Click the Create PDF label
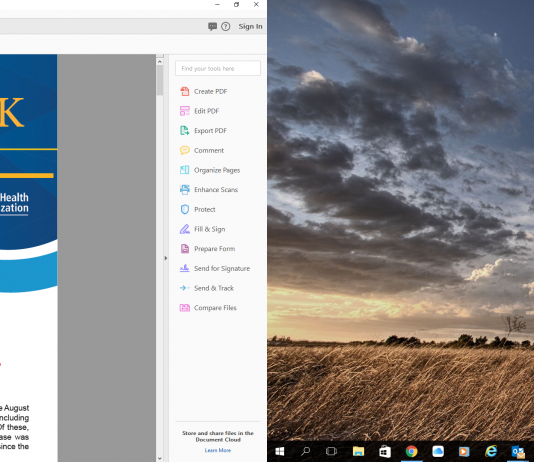The height and width of the screenshot is (462, 534). [x=210, y=92]
